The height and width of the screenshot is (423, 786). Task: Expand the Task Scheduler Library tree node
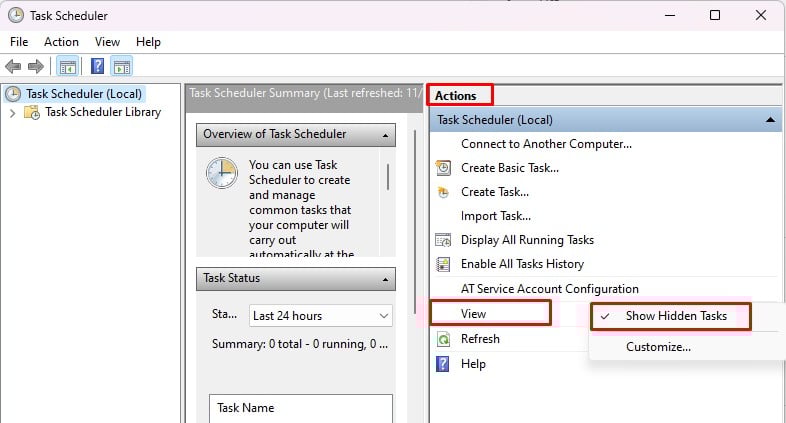point(12,113)
